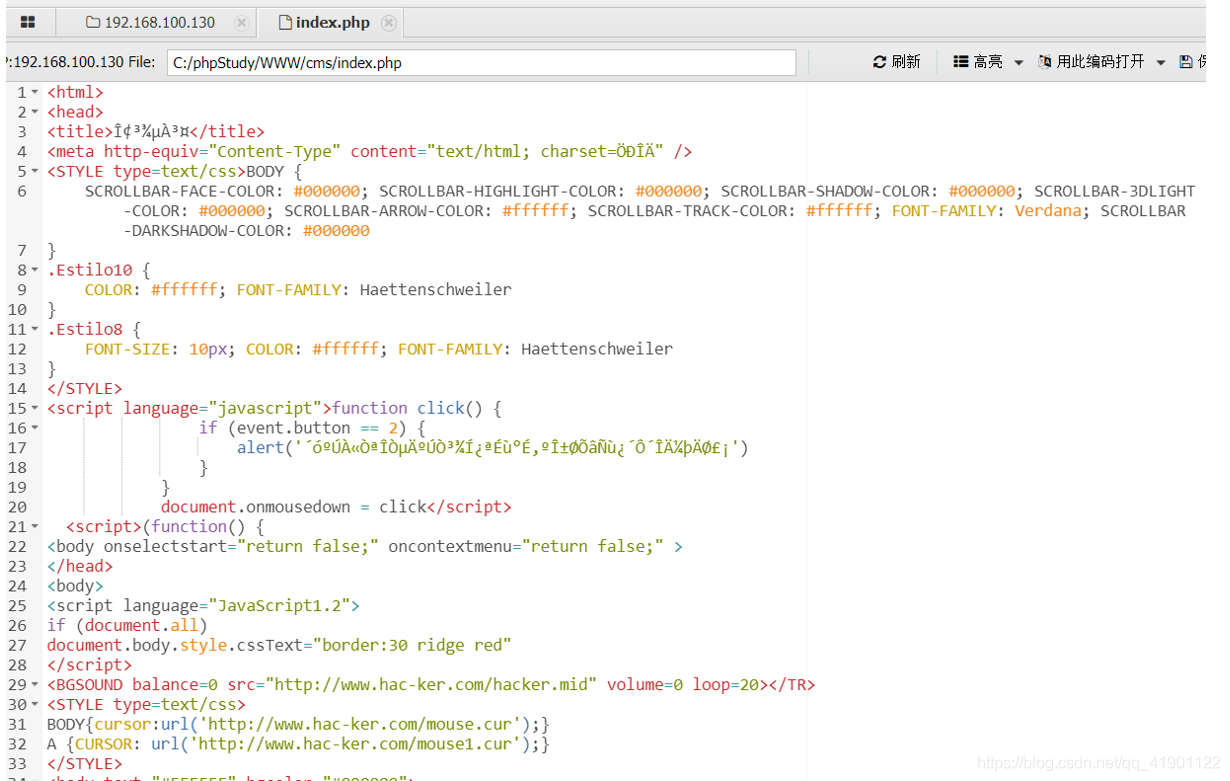Click the .Estilo10 selector name
The width and height of the screenshot is (1230, 781).
(90, 270)
